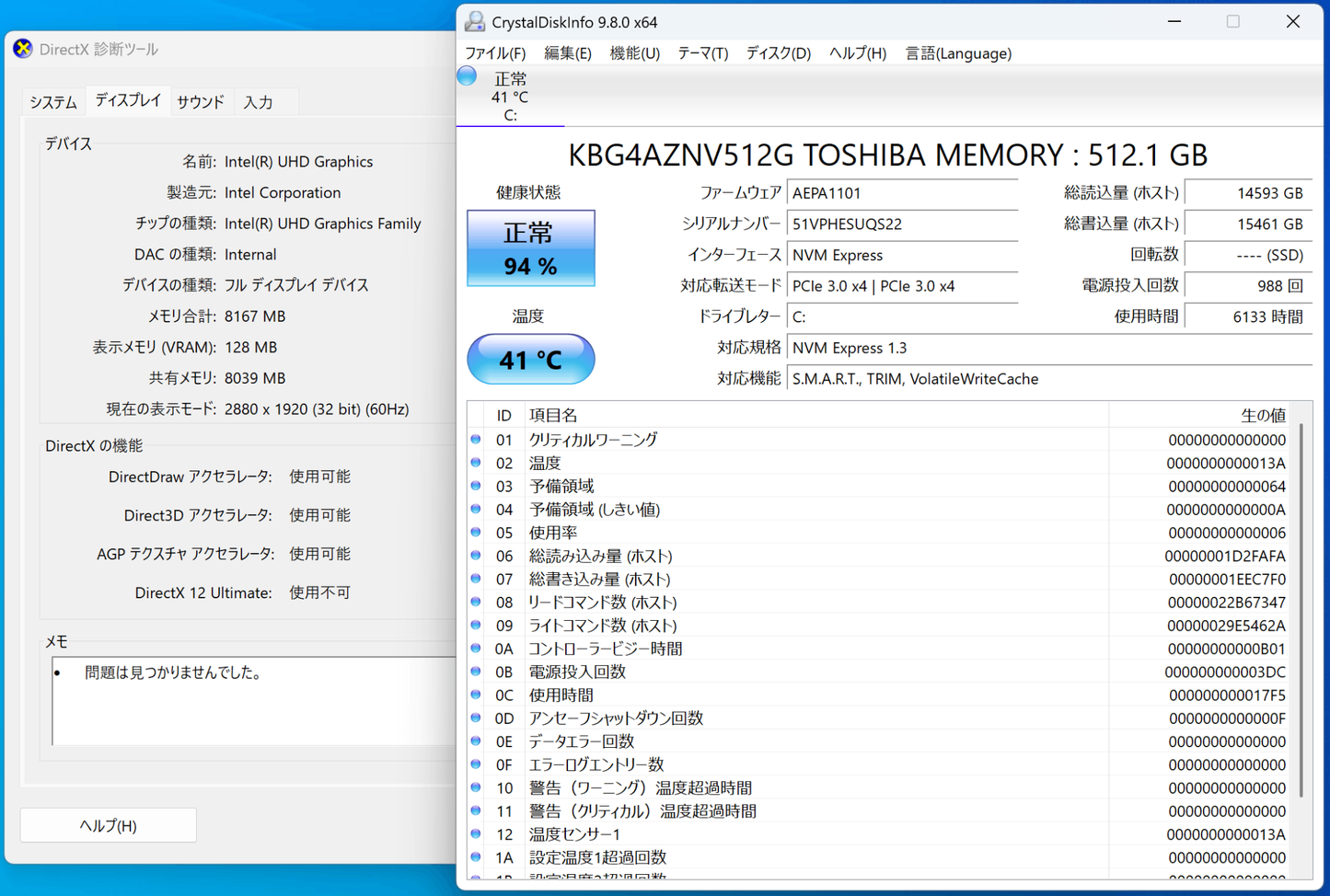Select row 04 予備領域 (しきい値)
The height and width of the screenshot is (896, 1330).
880,509
